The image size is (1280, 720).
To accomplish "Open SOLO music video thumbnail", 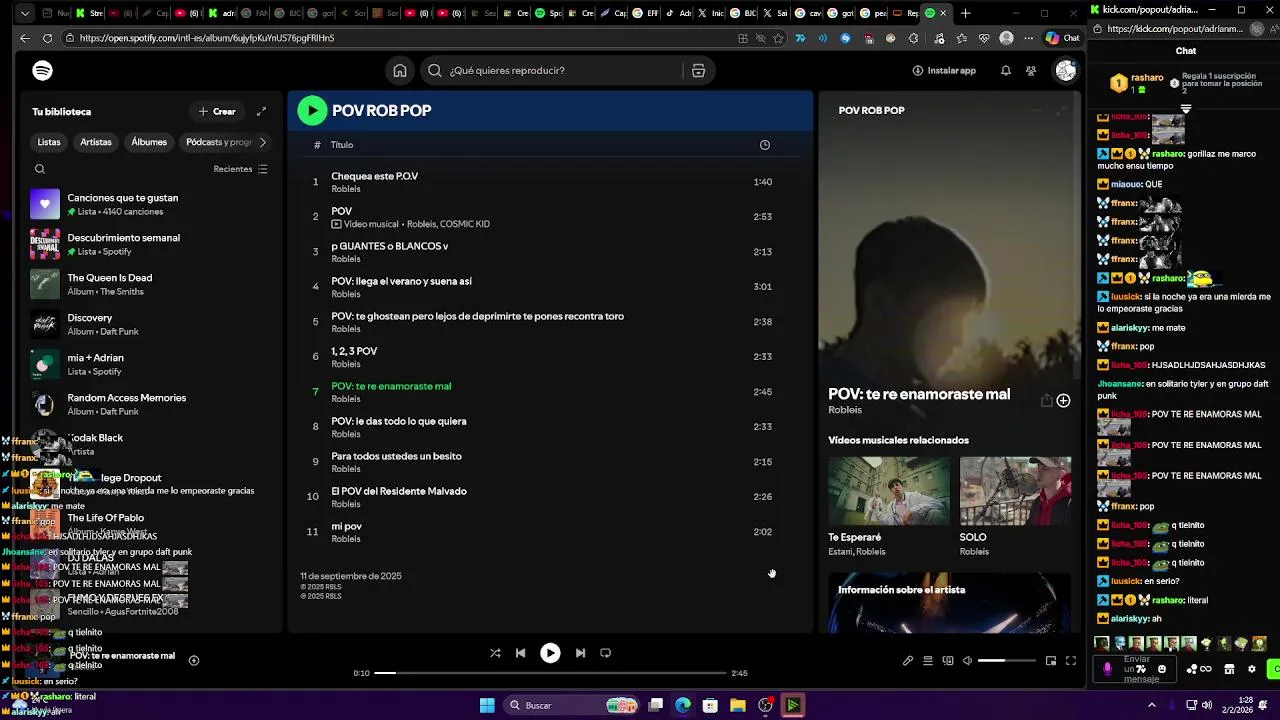I will click(x=1015, y=491).
